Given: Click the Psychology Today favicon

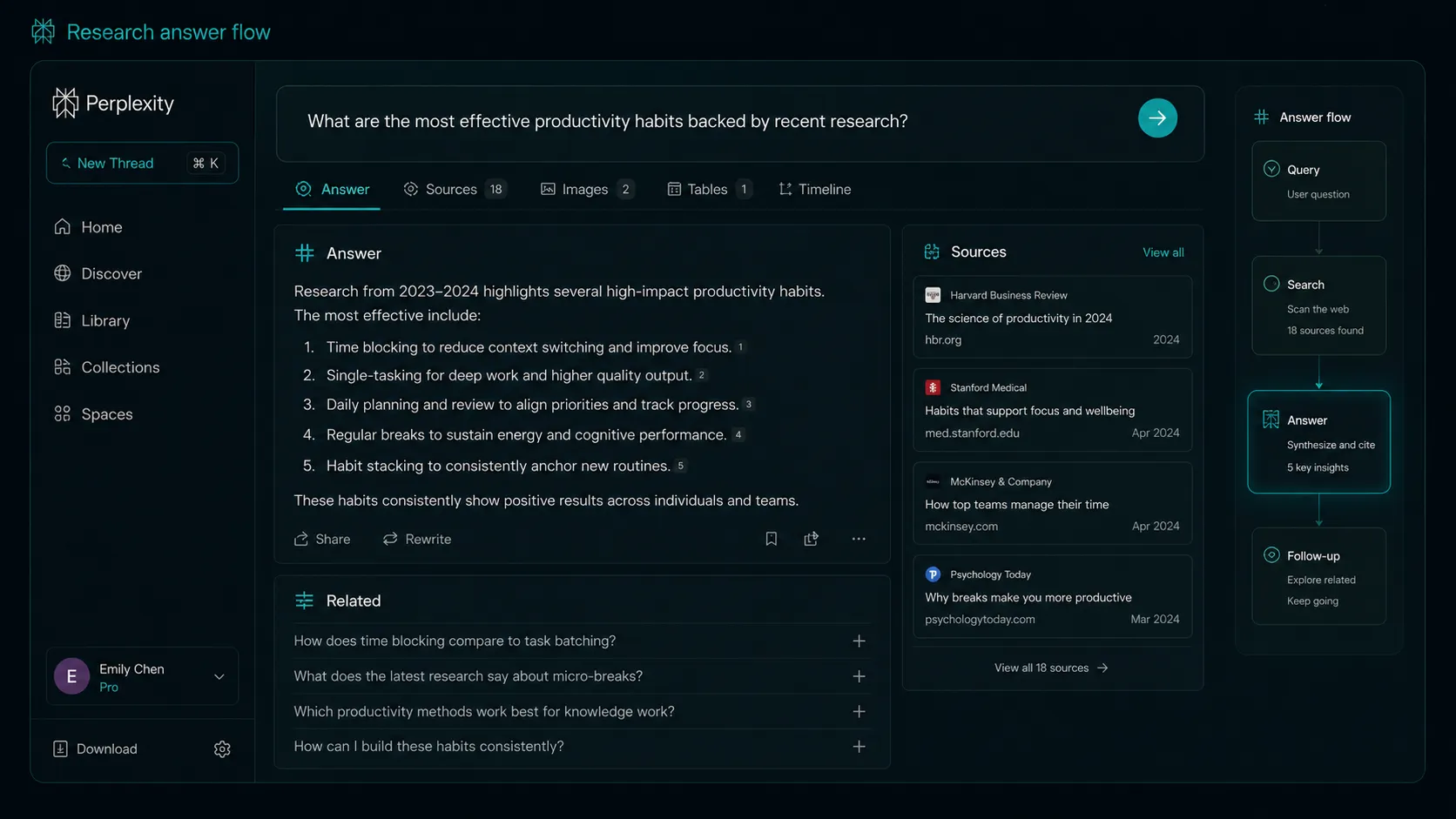Looking at the screenshot, I should click(933, 574).
